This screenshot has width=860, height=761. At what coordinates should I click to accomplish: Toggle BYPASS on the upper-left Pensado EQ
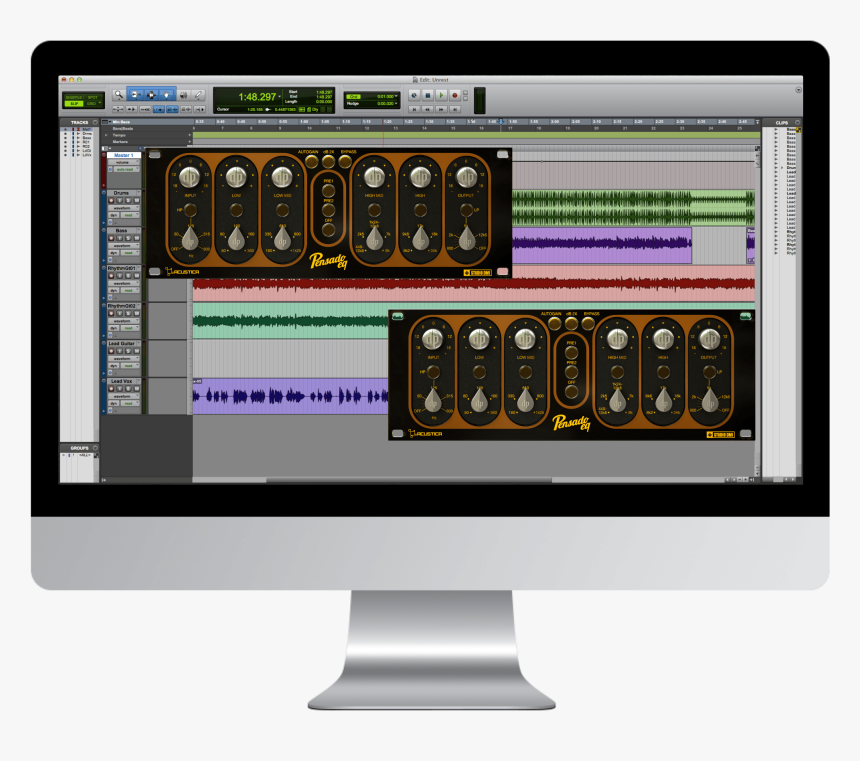coord(346,160)
